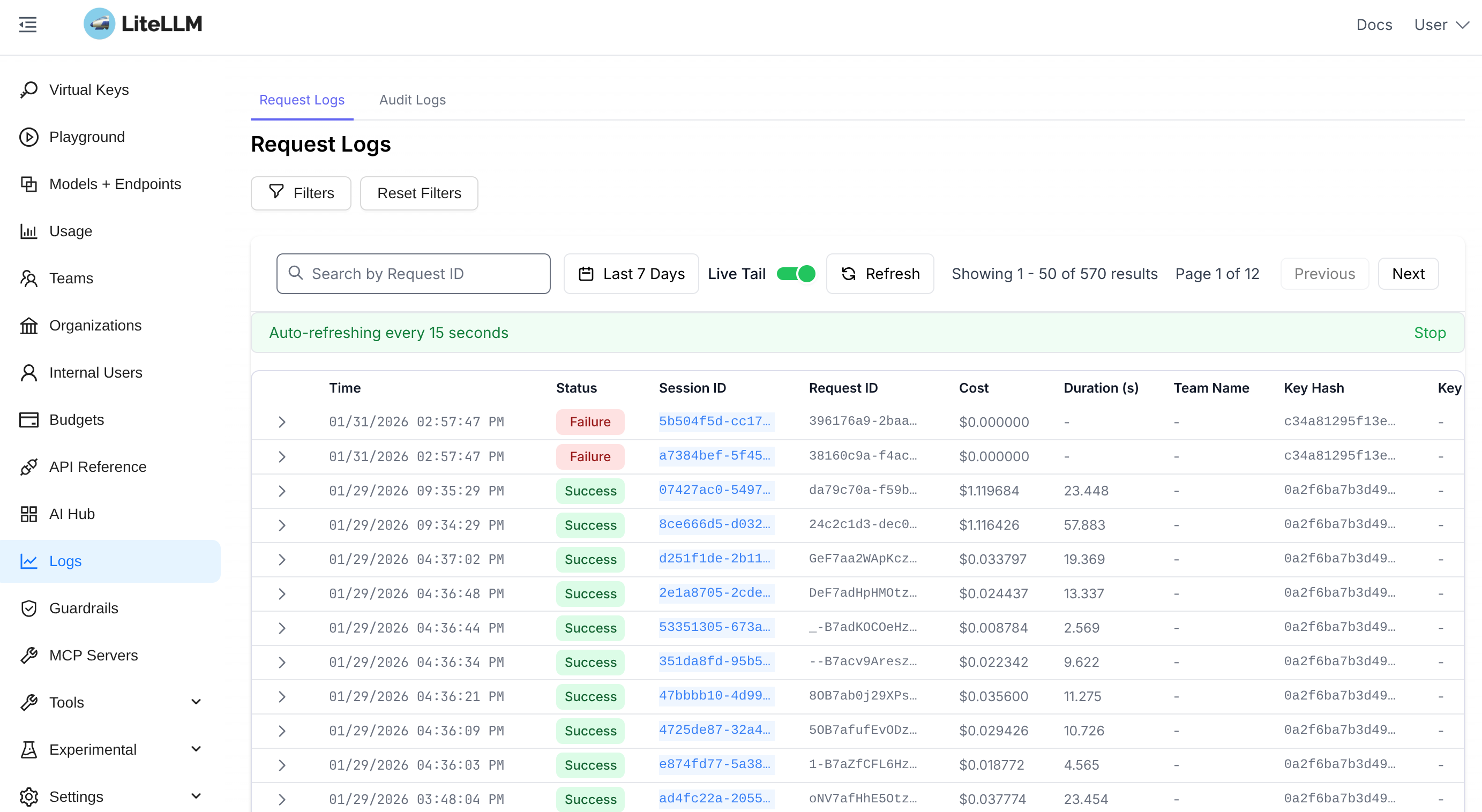Click the AI Hub grid icon

pyautogui.click(x=29, y=514)
